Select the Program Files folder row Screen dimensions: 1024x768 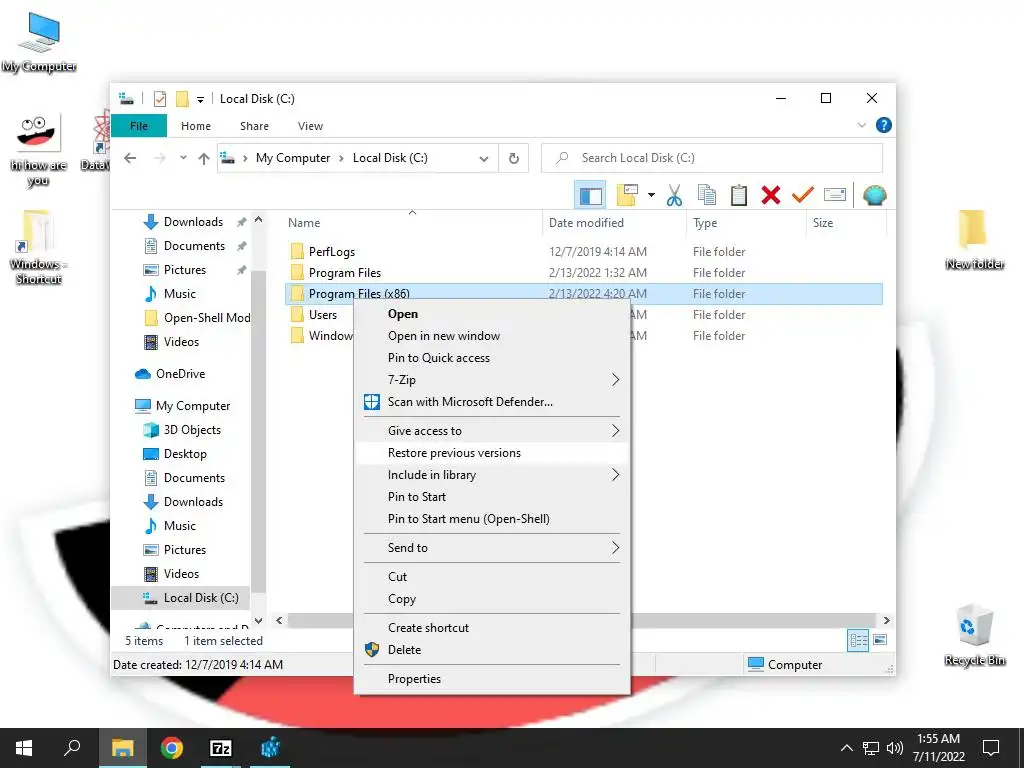click(x=584, y=272)
